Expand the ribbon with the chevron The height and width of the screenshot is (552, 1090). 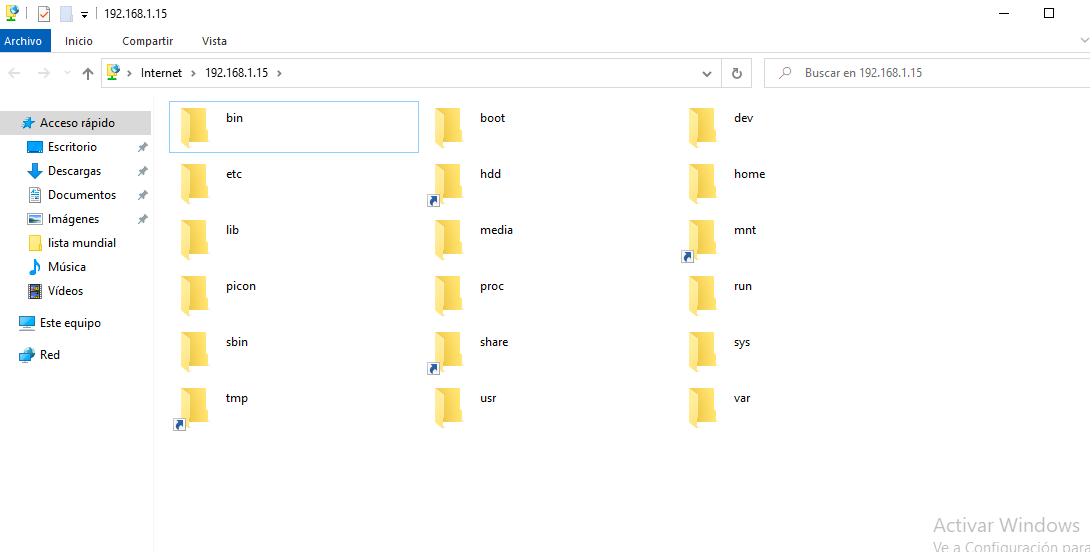click(x=1083, y=40)
